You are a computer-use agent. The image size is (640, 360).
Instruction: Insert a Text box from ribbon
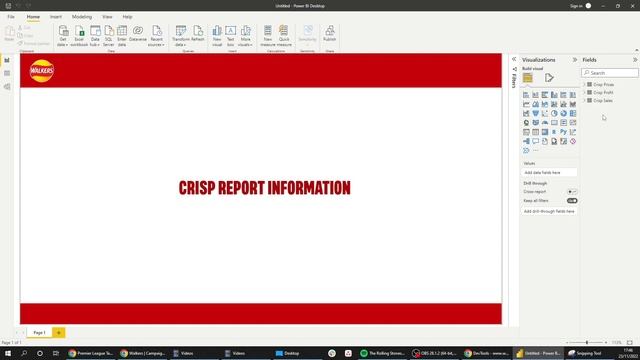click(231, 36)
